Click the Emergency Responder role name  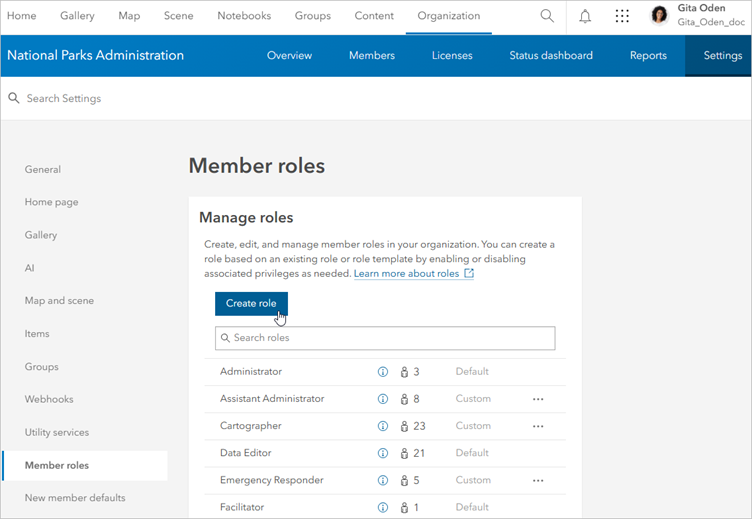coord(271,480)
